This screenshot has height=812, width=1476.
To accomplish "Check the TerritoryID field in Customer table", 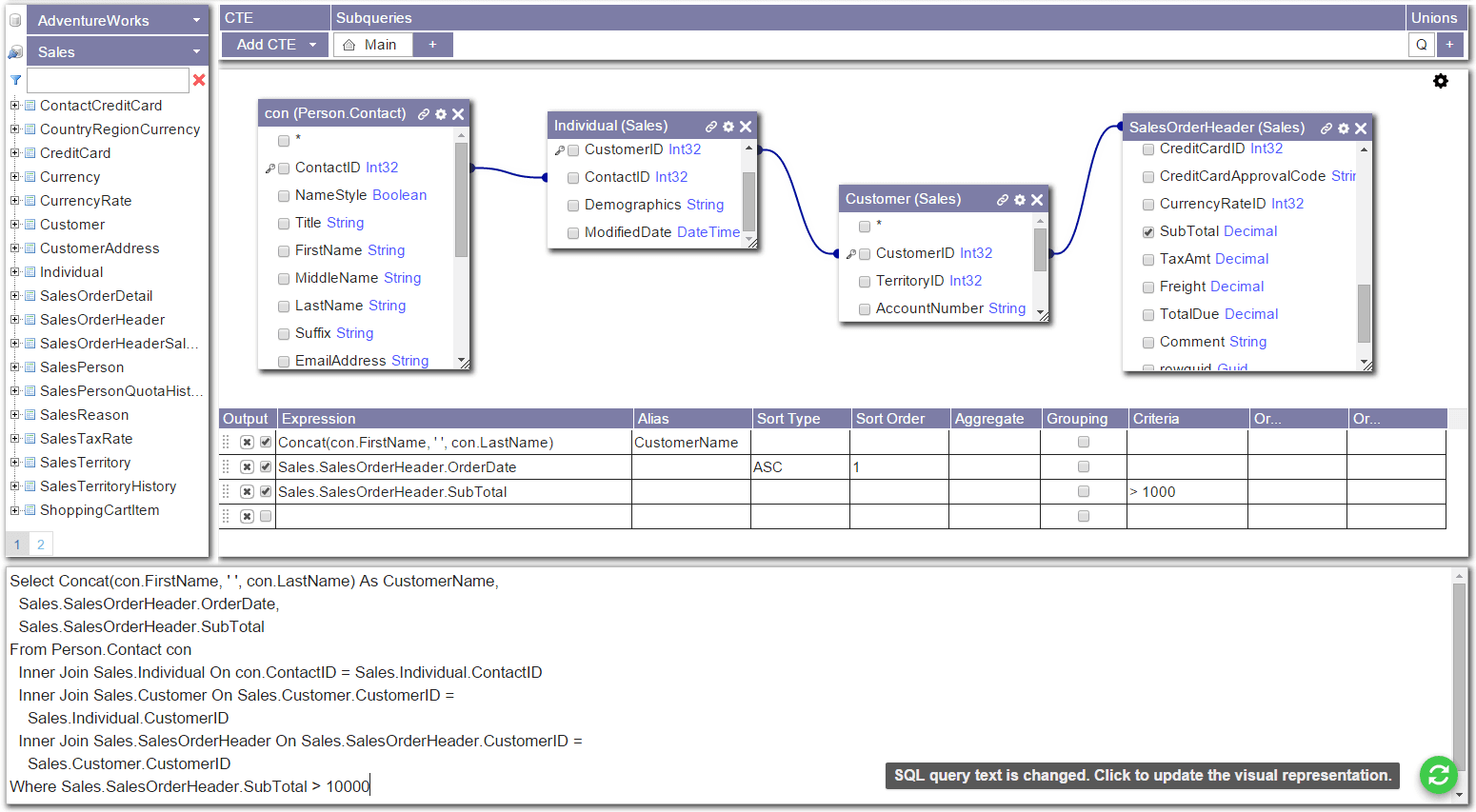I will (865, 282).
